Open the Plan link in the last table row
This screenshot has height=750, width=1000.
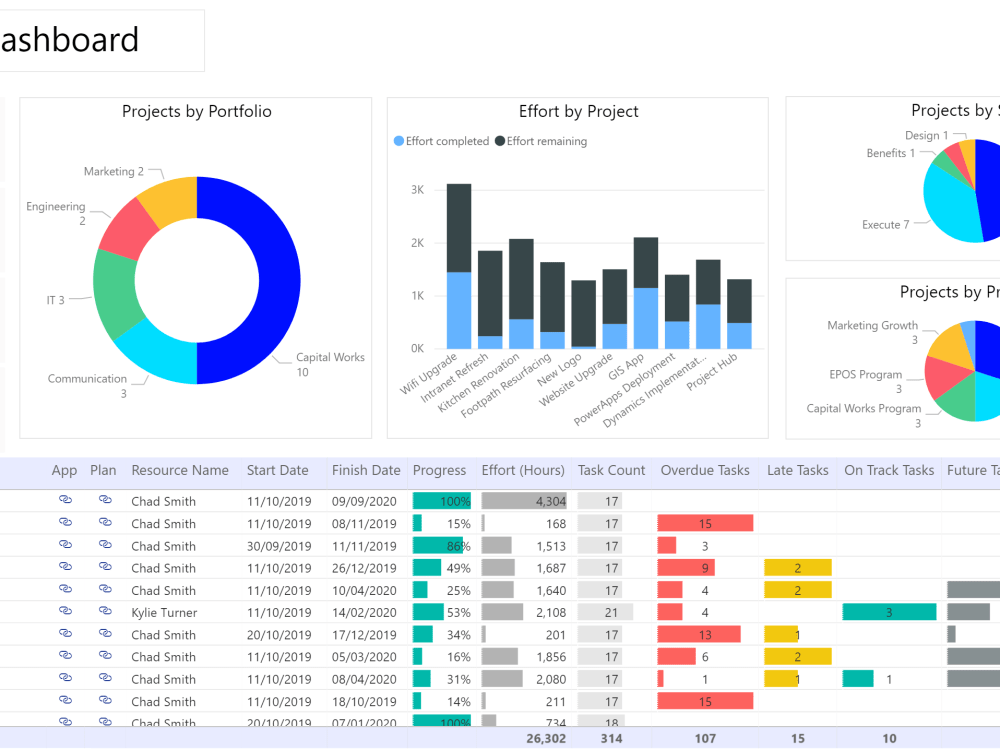(x=105, y=723)
